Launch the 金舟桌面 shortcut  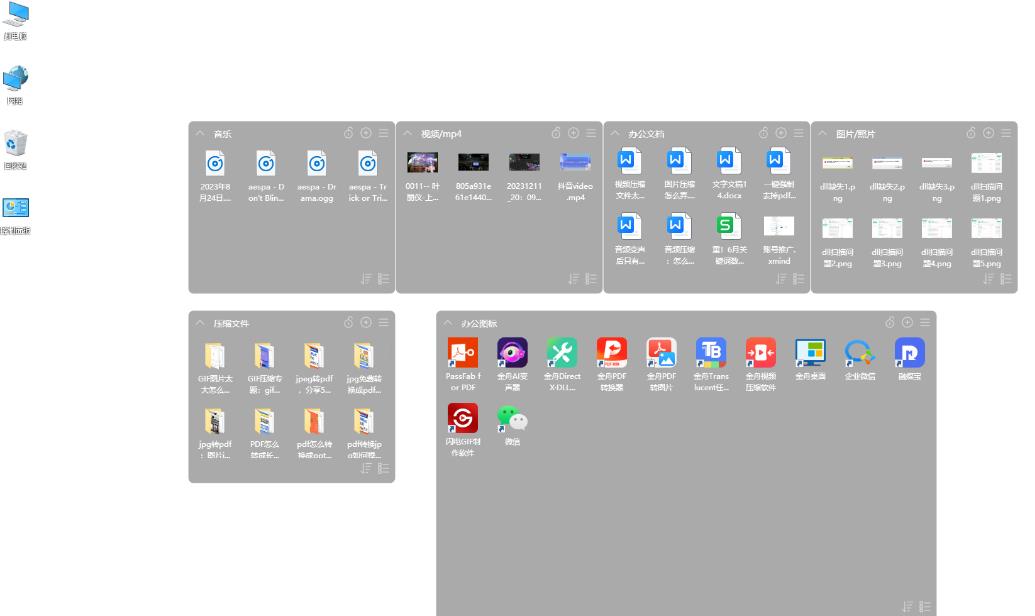(810, 353)
